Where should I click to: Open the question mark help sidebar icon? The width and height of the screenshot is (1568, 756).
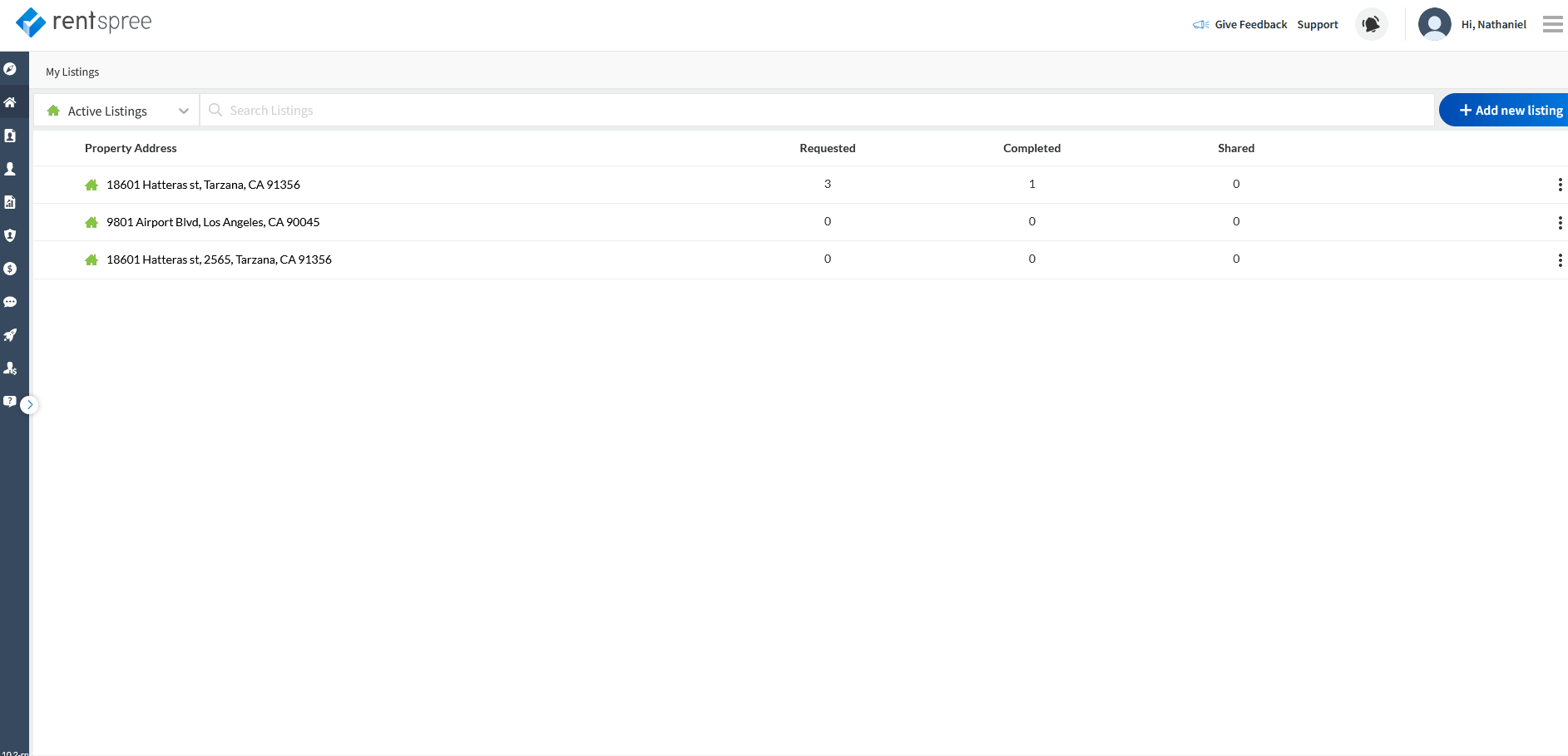(9, 401)
